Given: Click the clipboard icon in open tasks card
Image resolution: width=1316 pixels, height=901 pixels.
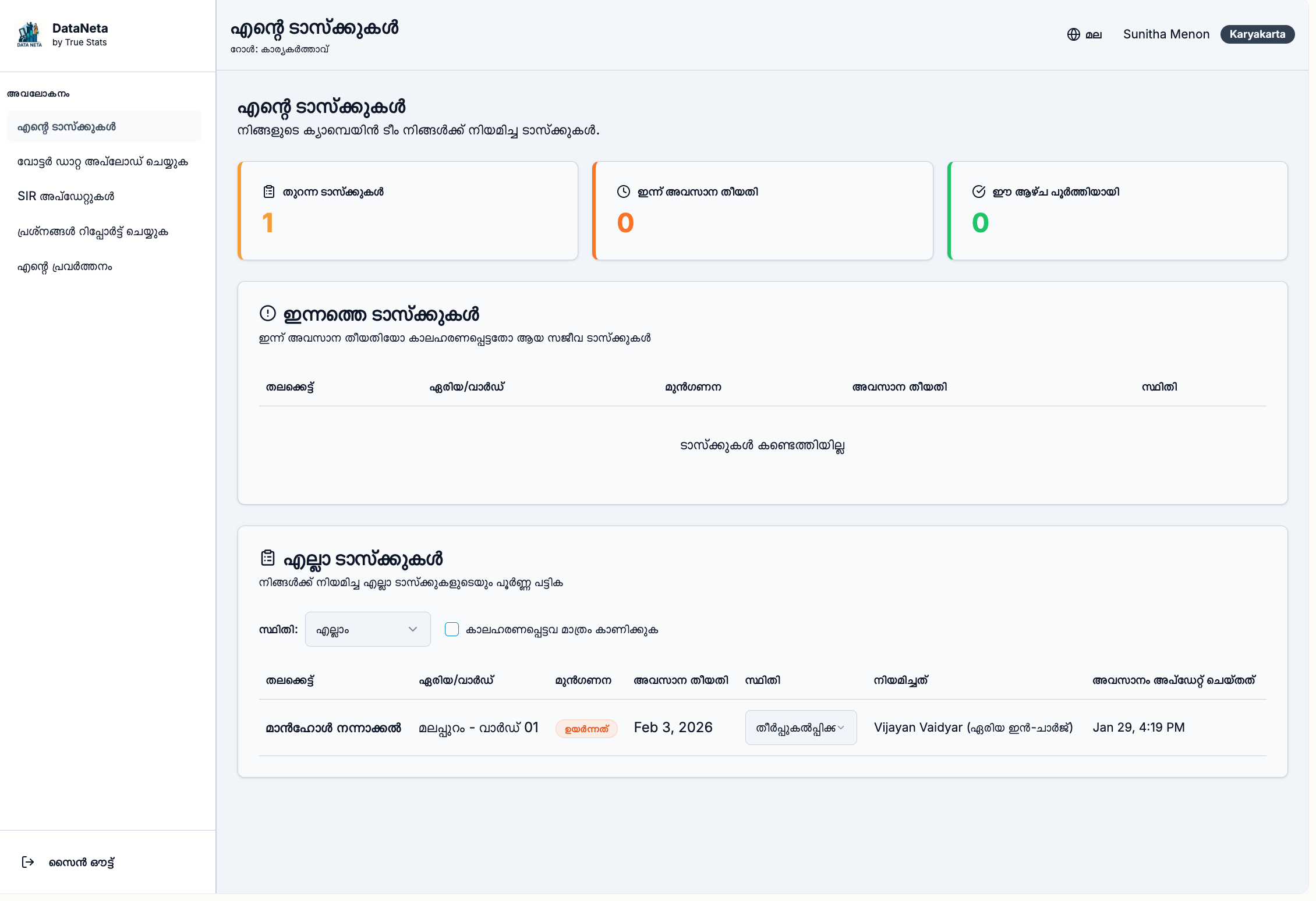Looking at the screenshot, I should 268,191.
